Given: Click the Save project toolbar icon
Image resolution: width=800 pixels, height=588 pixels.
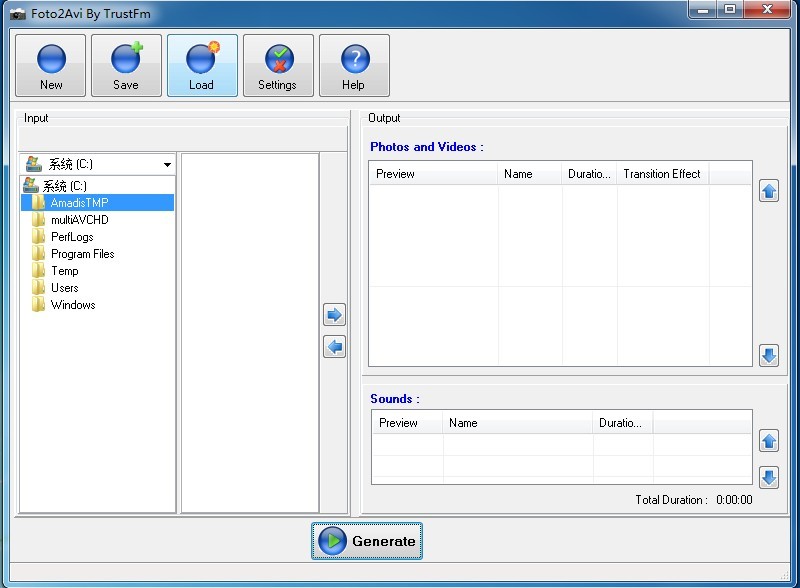Looking at the screenshot, I should [x=126, y=65].
